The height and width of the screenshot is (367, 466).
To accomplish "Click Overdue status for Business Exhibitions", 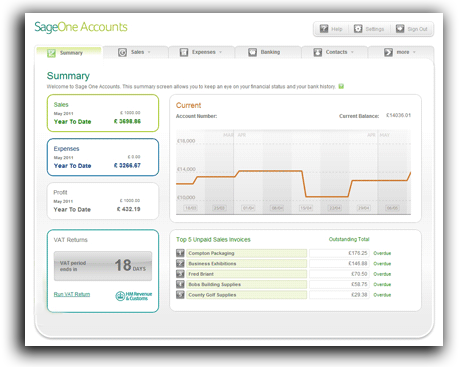I will [382, 264].
